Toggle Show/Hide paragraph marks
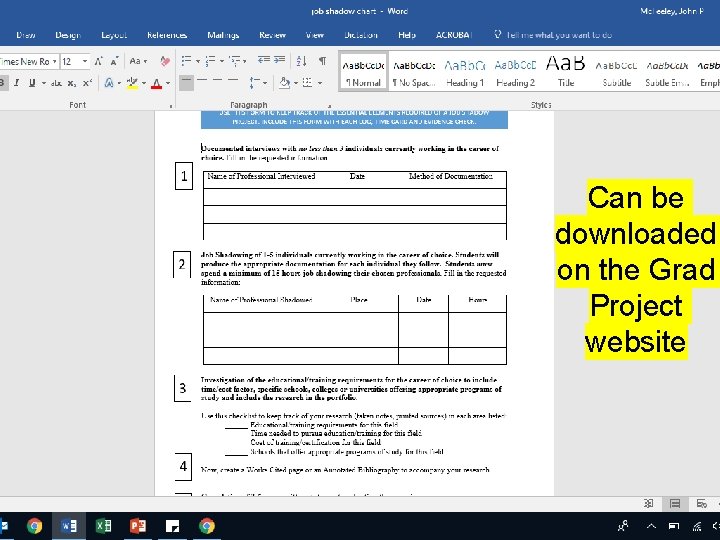This screenshot has width=720, height=540. (323, 61)
